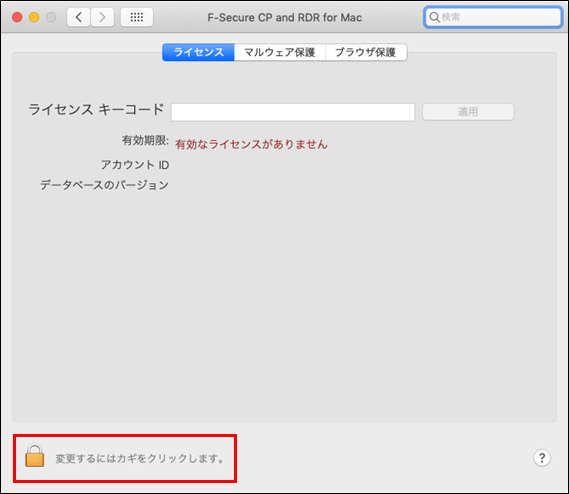
Task: Click the 適用 button
Action: (468, 112)
